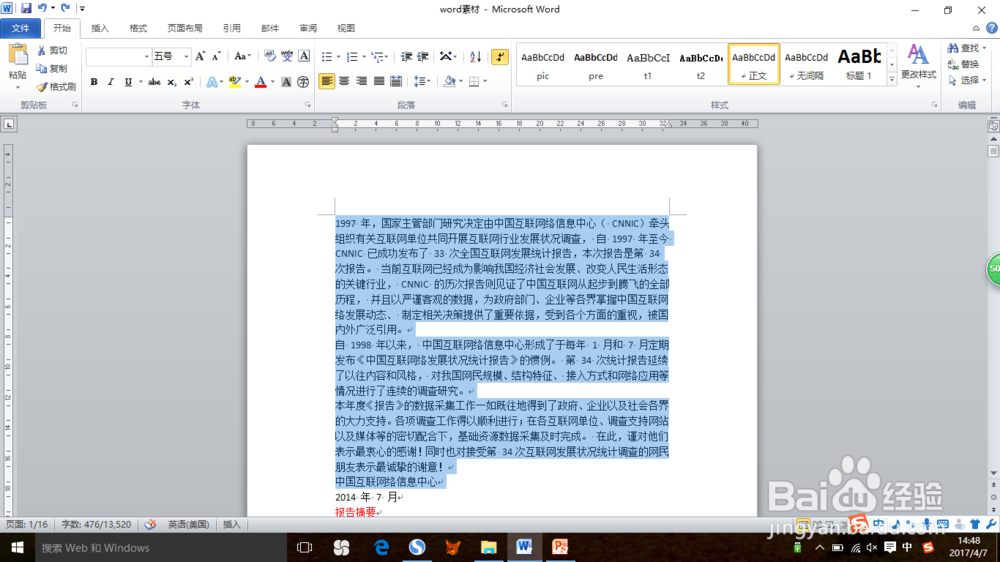Save document via quick access icon
This screenshot has width=1000, height=562.
pos(26,8)
